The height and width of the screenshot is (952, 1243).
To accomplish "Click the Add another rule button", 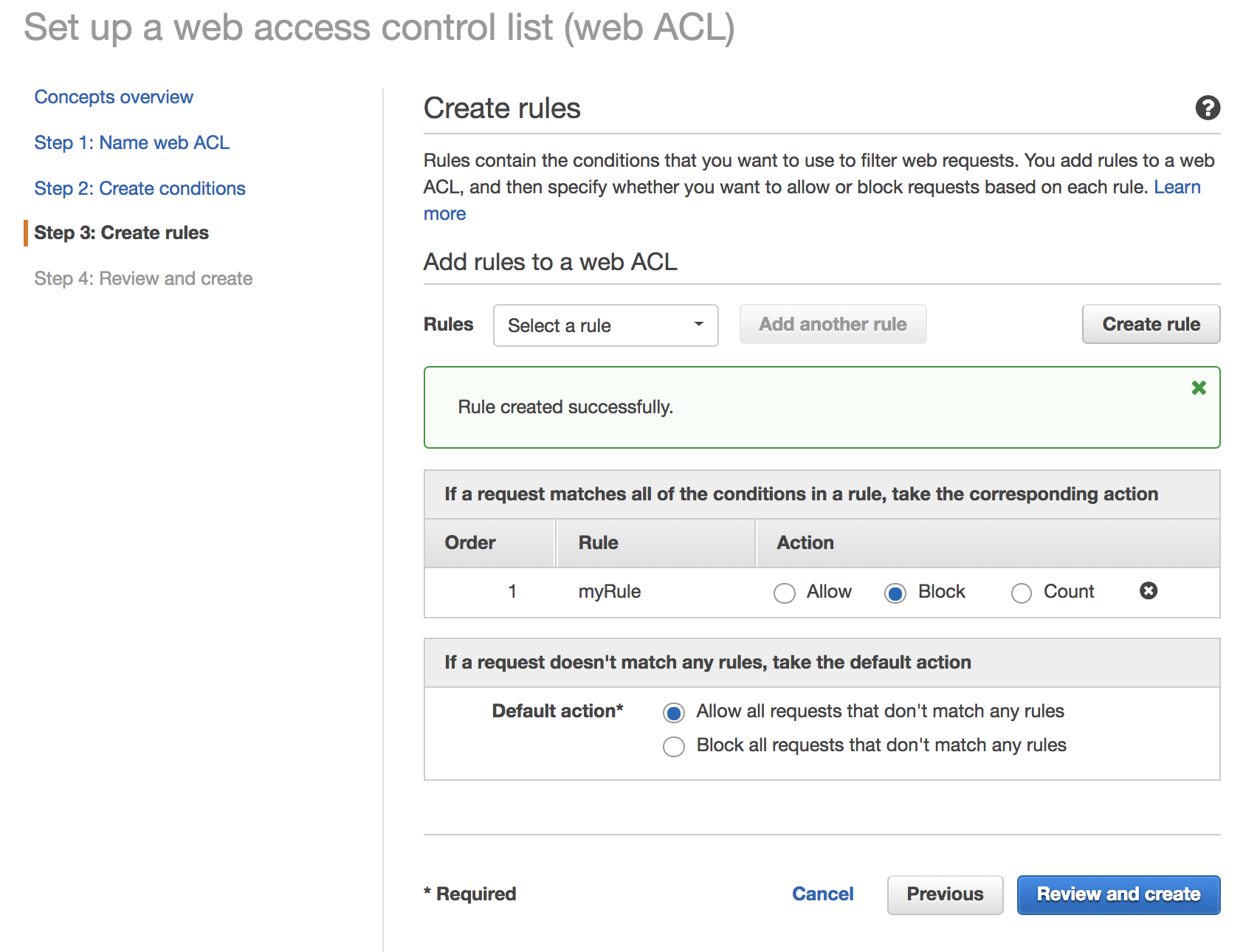I will pyautogui.click(x=833, y=324).
